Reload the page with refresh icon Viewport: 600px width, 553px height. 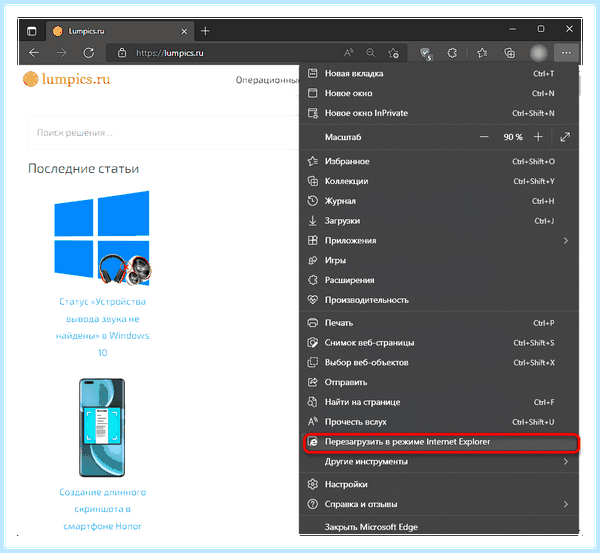click(x=89, y=53)
